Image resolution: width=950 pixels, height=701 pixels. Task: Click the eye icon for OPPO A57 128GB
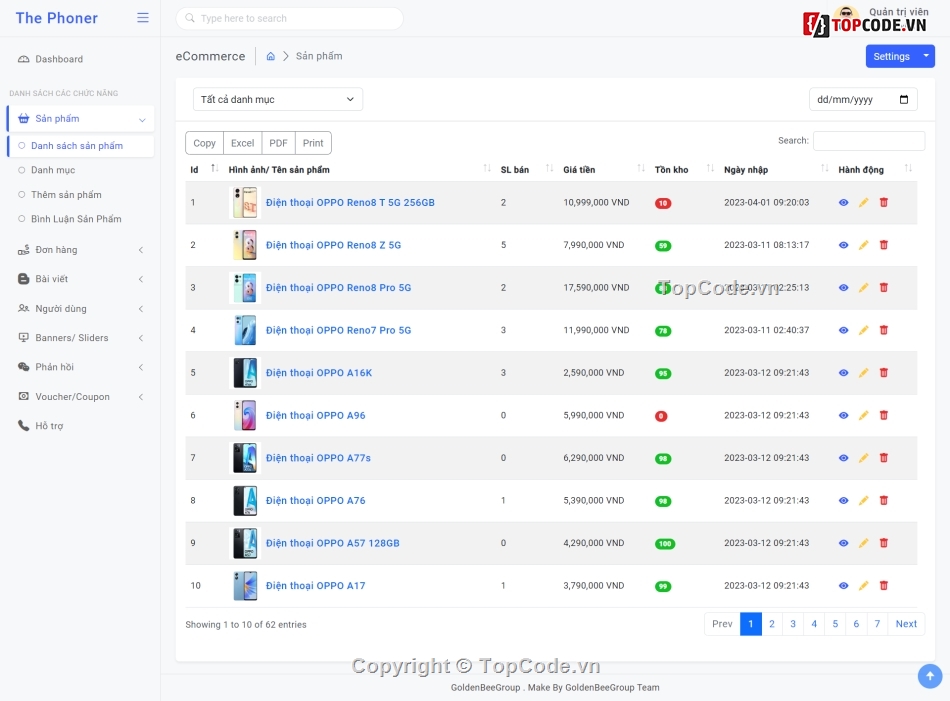point(843,543)
